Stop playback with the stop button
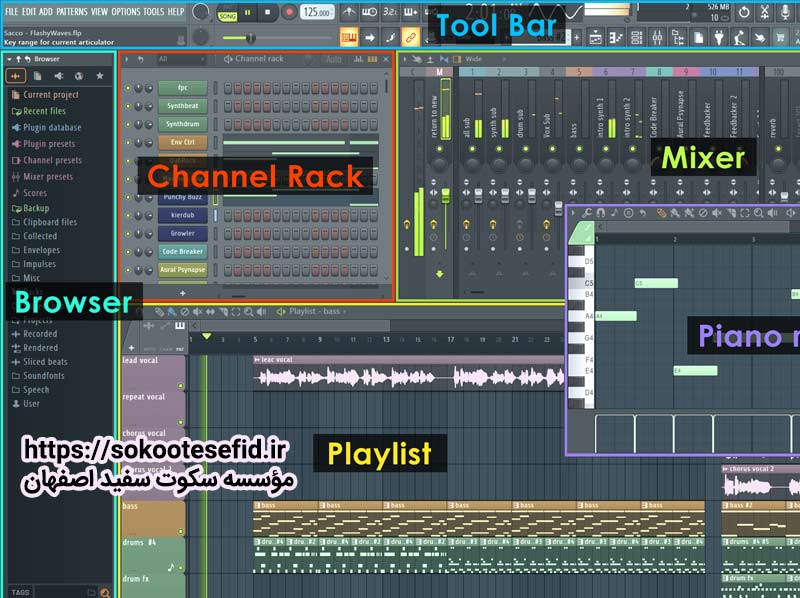Image resolution: width=800 pixels, height=598 pixels. [x=268, y=12]
